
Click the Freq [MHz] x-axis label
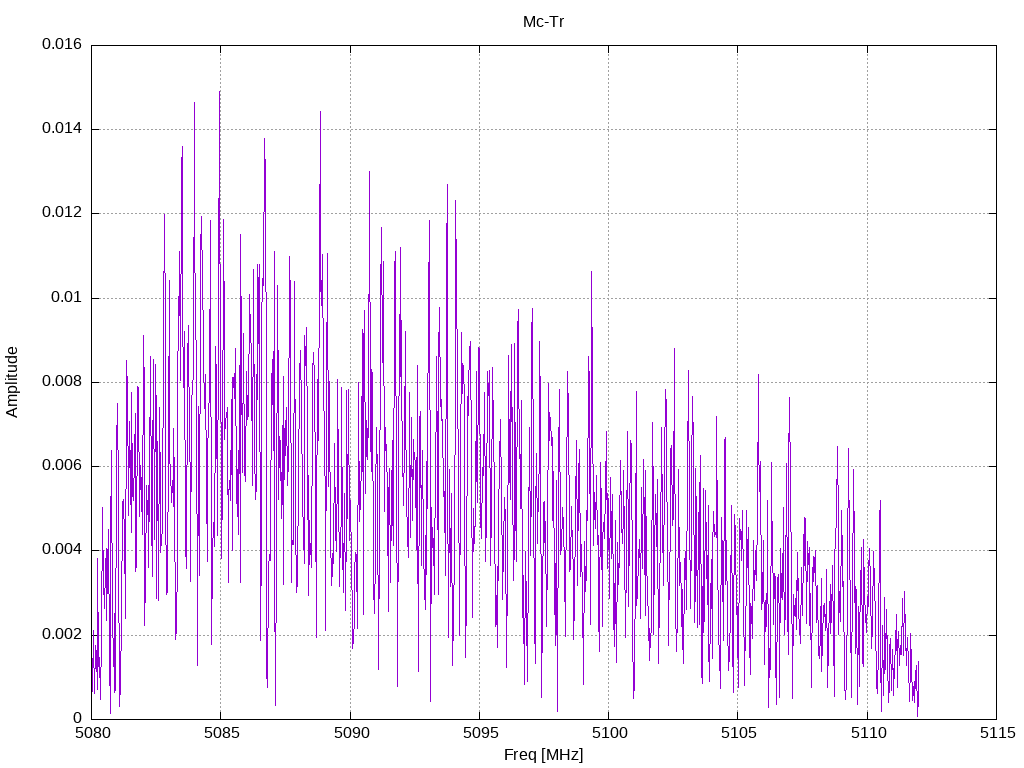click(x=543, y=755)
